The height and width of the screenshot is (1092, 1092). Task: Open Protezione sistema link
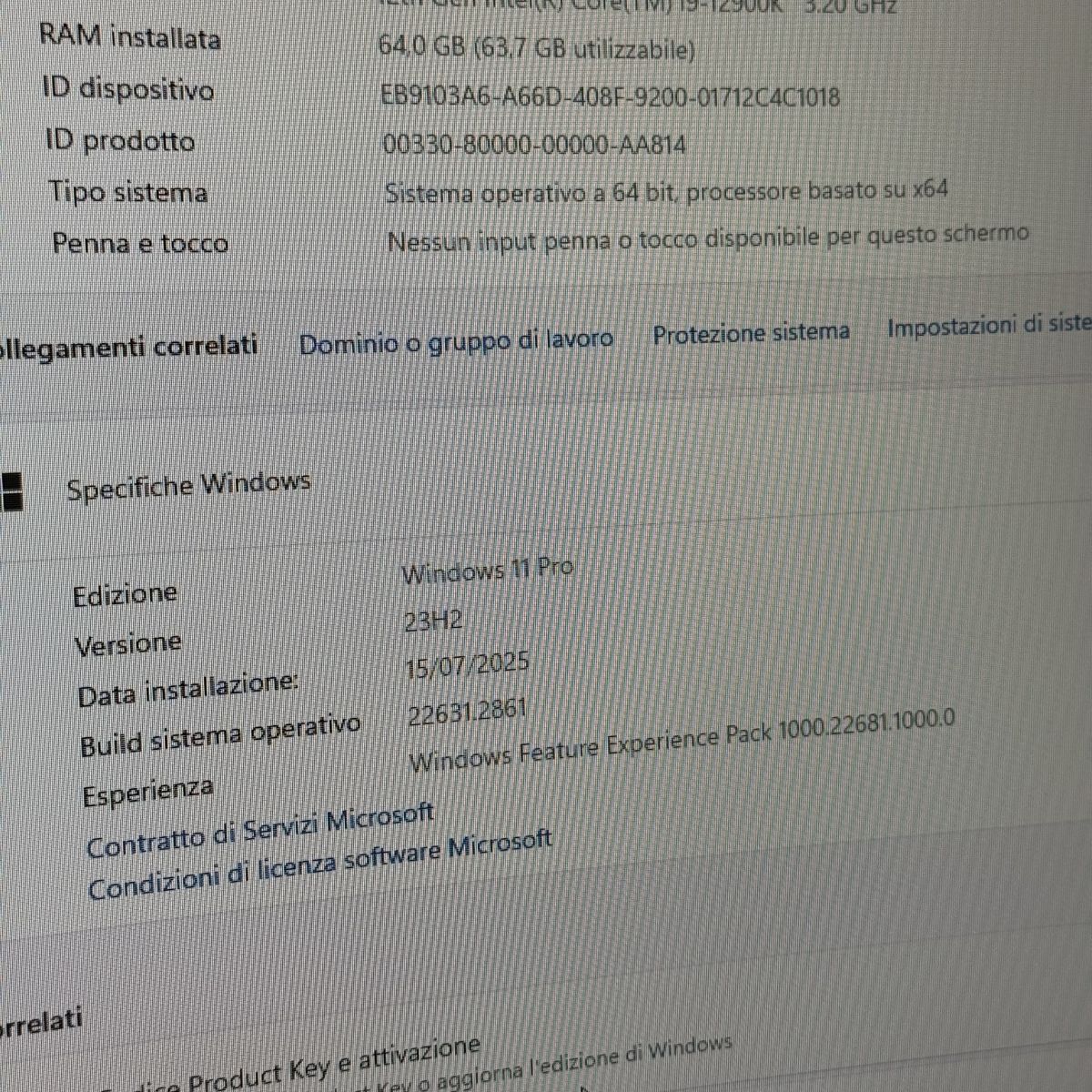751,333
